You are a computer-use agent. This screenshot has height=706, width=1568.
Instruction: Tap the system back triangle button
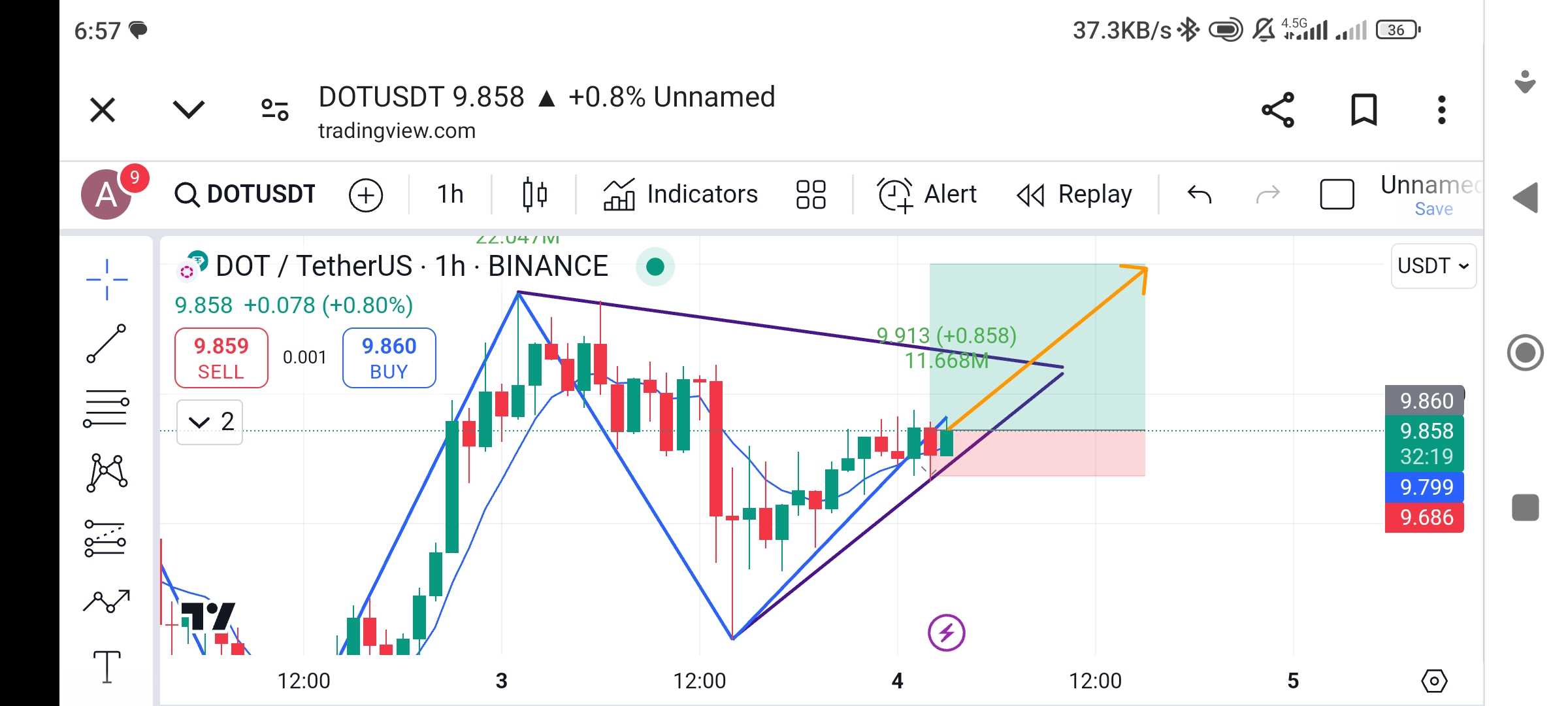(1526, 197)
